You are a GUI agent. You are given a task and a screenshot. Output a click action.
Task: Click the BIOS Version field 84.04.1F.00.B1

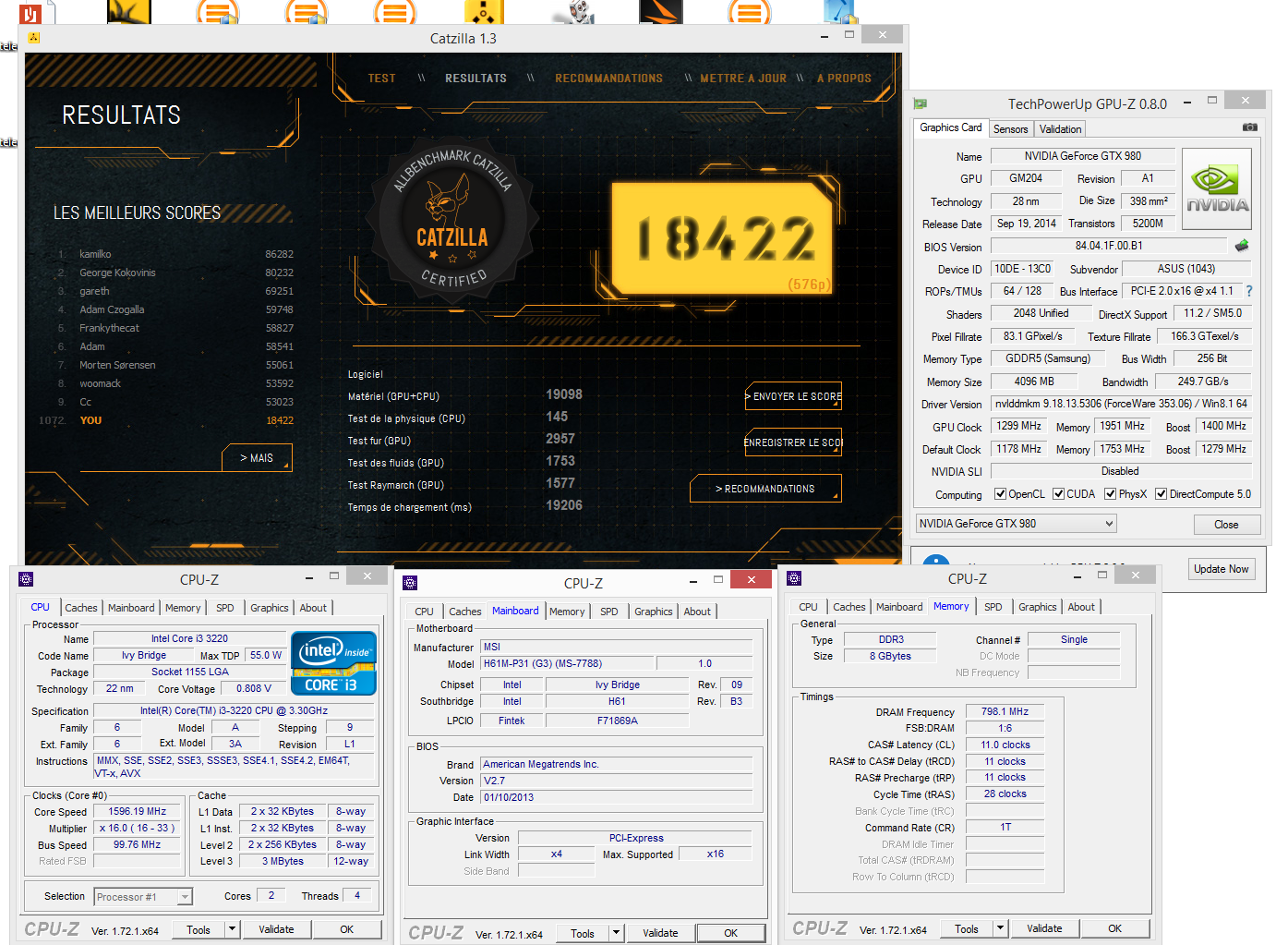[1109, 246]
